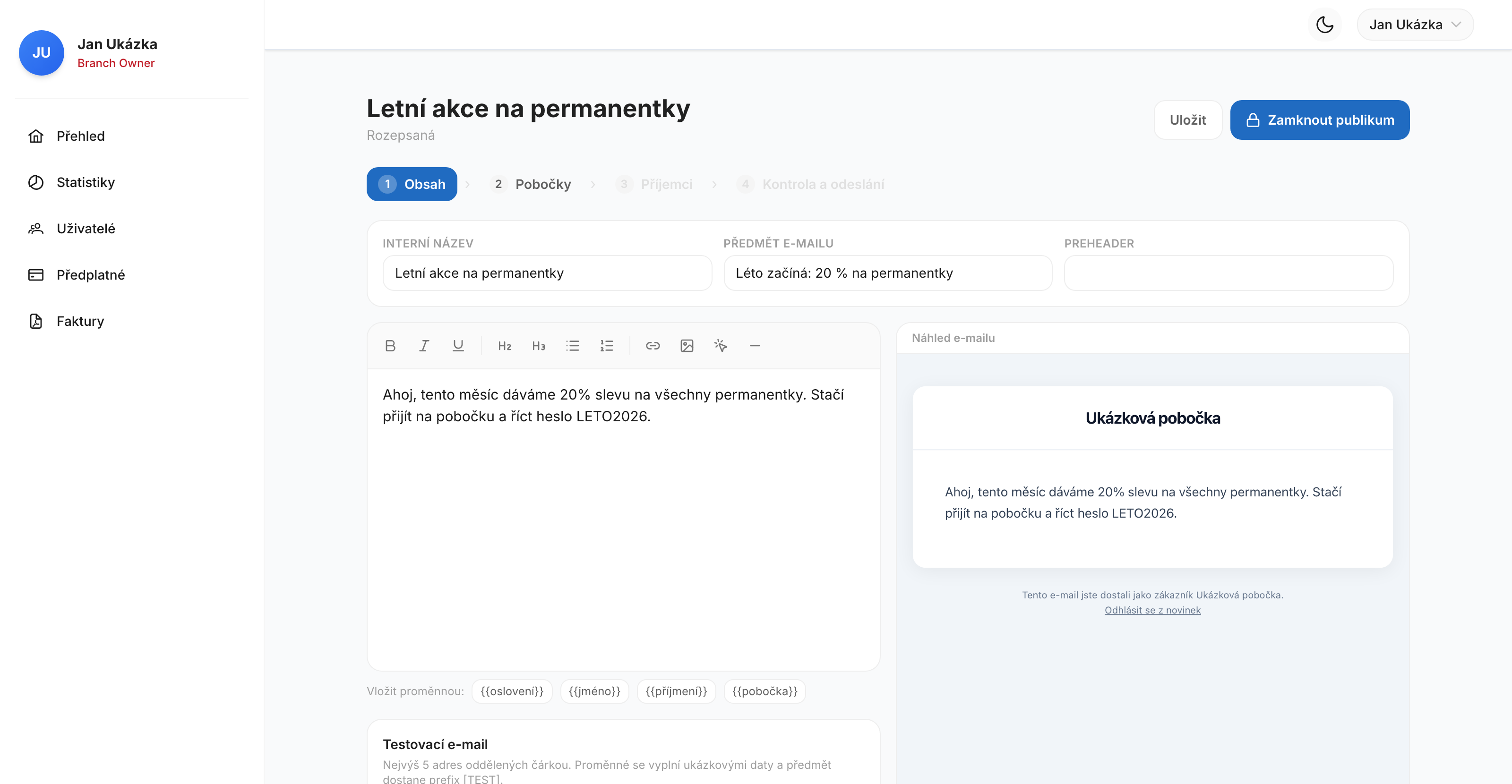This screenshot has width=1512, height=784.
Task: Add a call-to-action button element
Action: click(721, 346)
